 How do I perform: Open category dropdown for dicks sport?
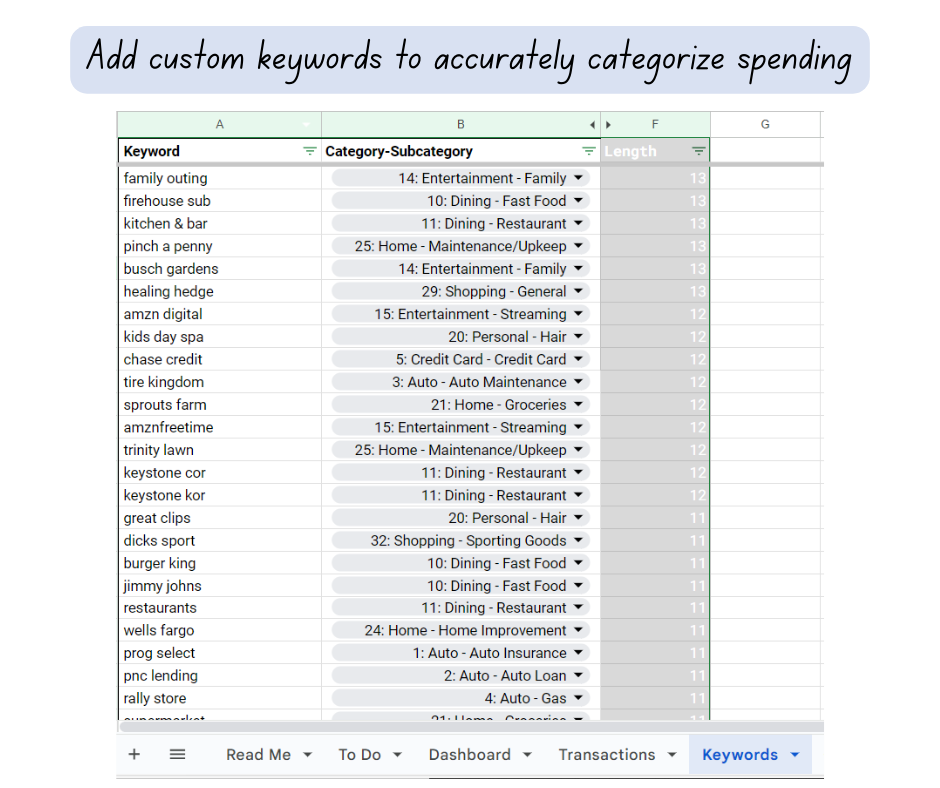(579, 540)
